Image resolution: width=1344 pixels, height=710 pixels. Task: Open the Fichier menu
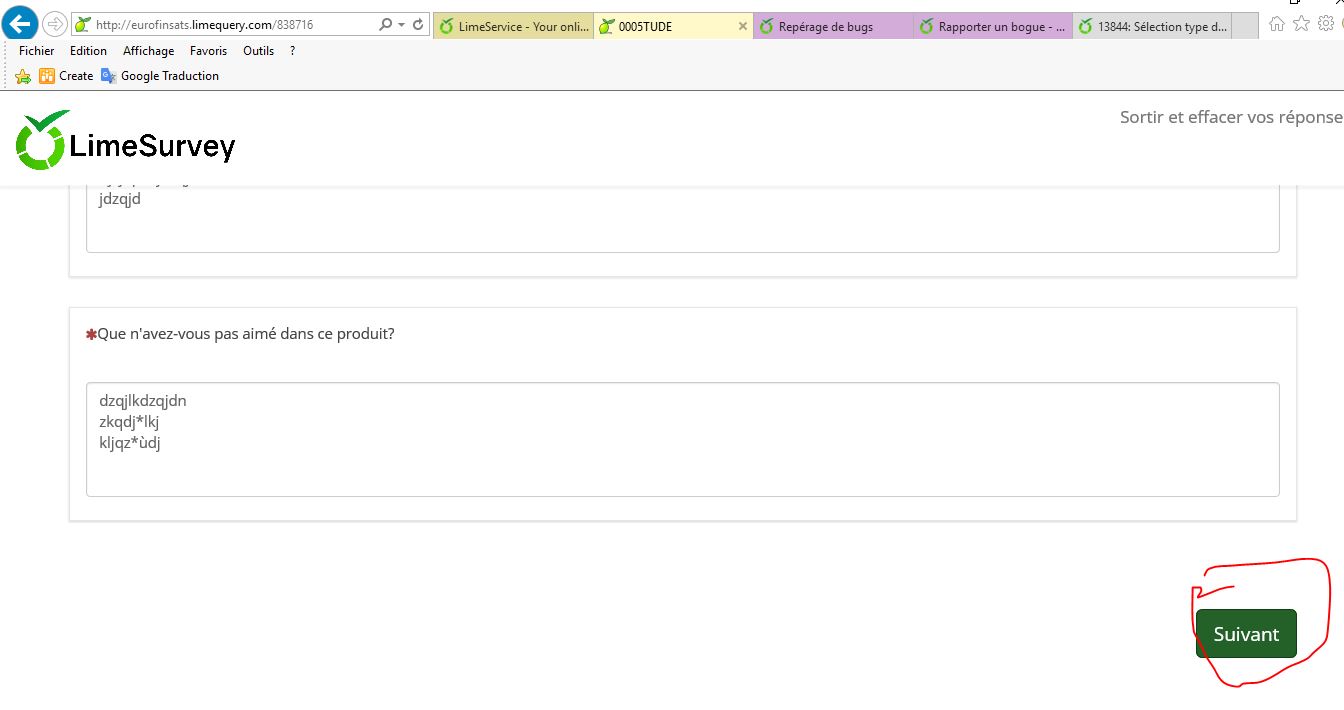(x=37, y=51)
